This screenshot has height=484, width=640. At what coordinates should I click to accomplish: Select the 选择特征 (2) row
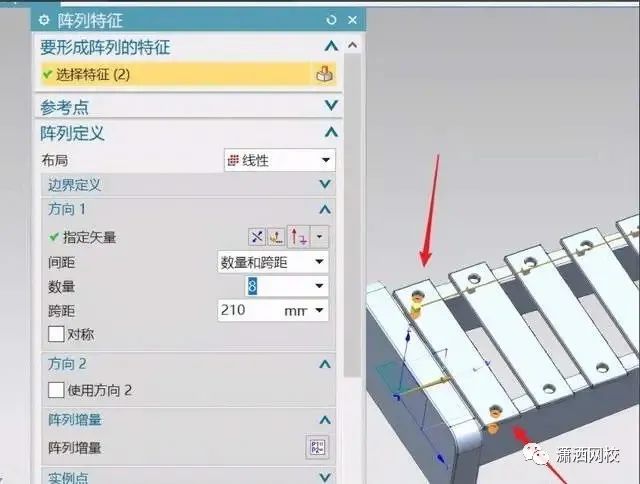(189, 74)
